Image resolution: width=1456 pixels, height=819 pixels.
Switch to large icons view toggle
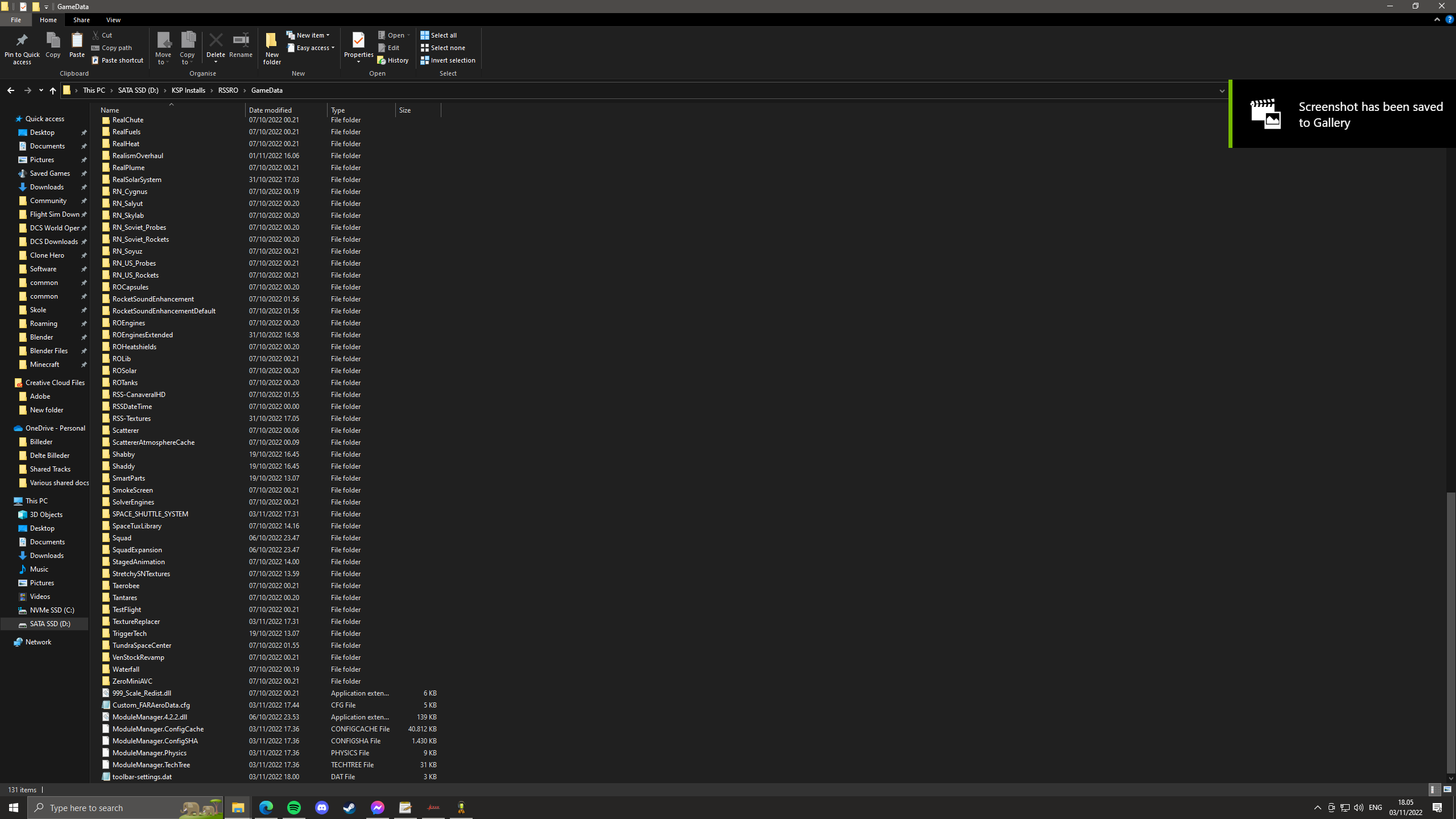(1447, 789)
